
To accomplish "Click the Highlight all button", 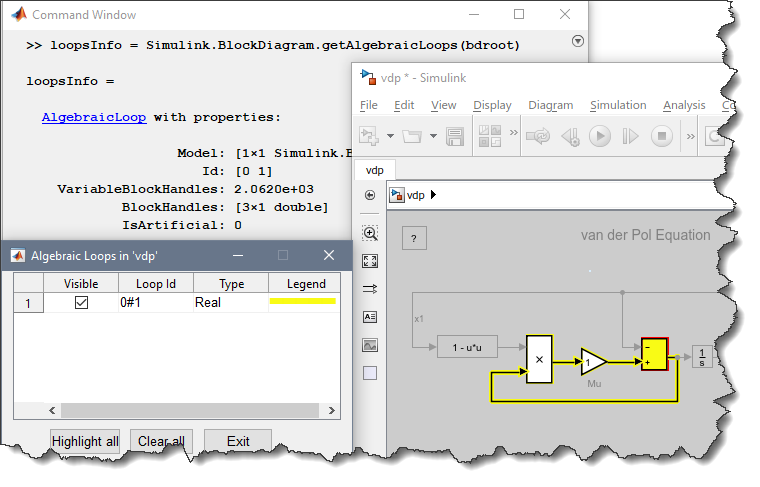I will pos(84,441).
